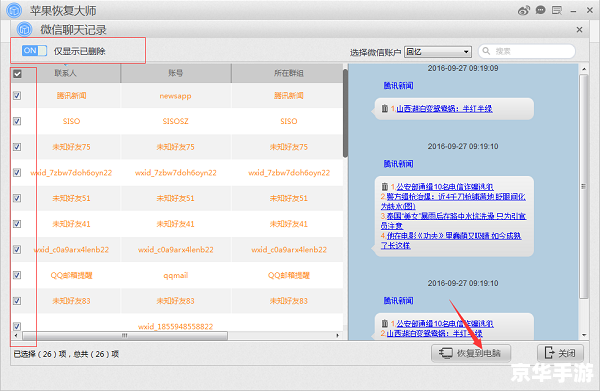This screenshot has width=600, height=391.
Task: Open the Weibo icon in title bar
Action: [x=523, y=10]
